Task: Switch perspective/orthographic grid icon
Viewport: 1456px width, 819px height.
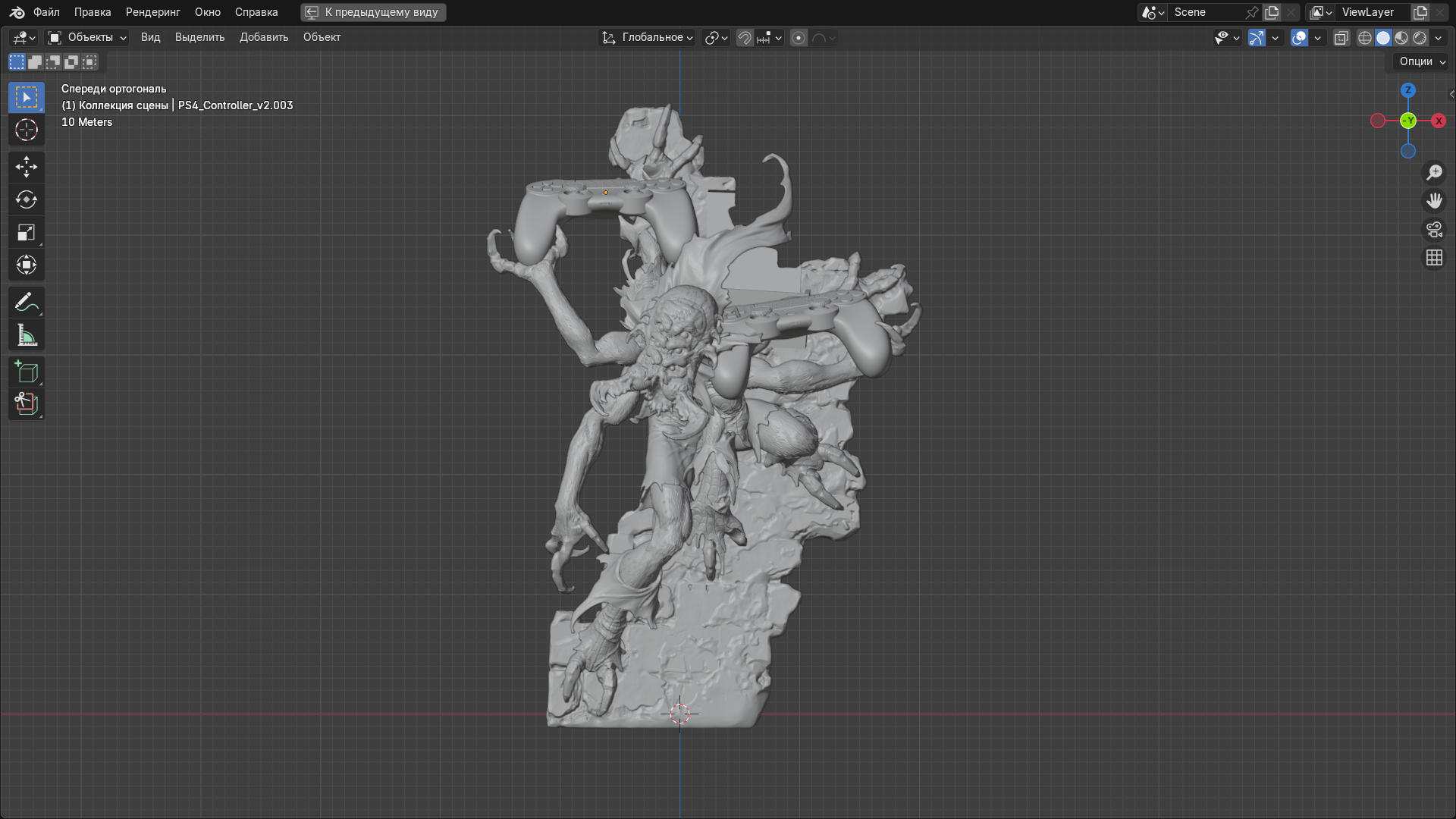Action: [1434, 258]
